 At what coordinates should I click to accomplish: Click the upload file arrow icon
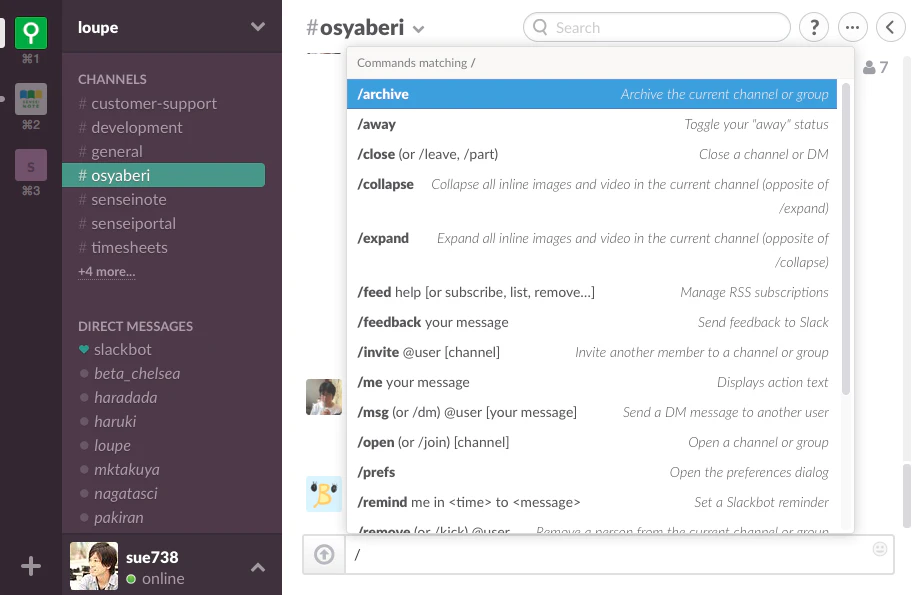[x=324, y=554]
